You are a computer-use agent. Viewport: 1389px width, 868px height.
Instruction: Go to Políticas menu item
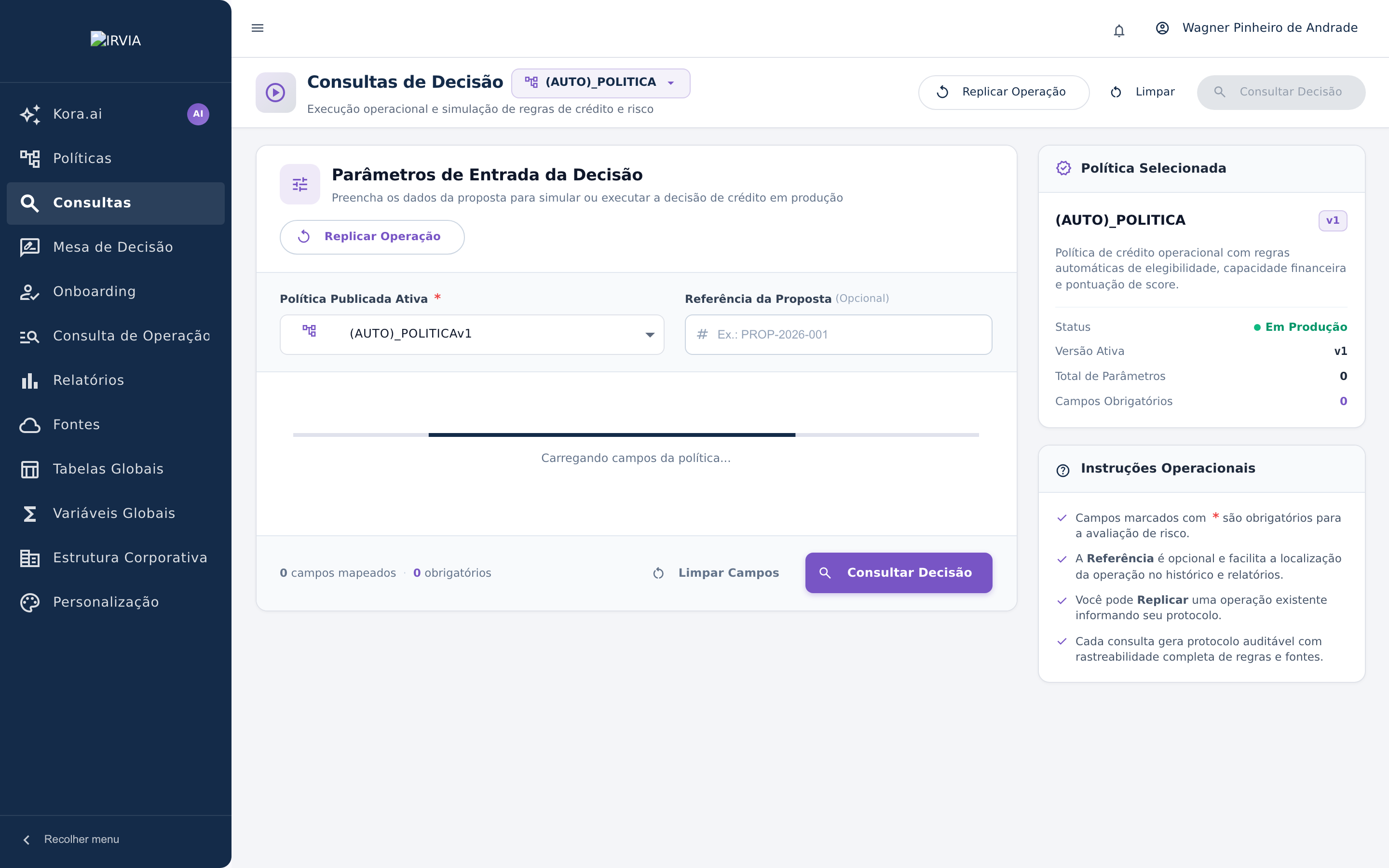(115, 159)
